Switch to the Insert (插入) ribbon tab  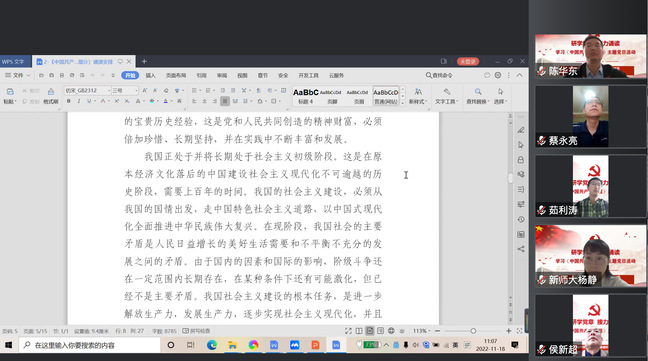[150, 76]
